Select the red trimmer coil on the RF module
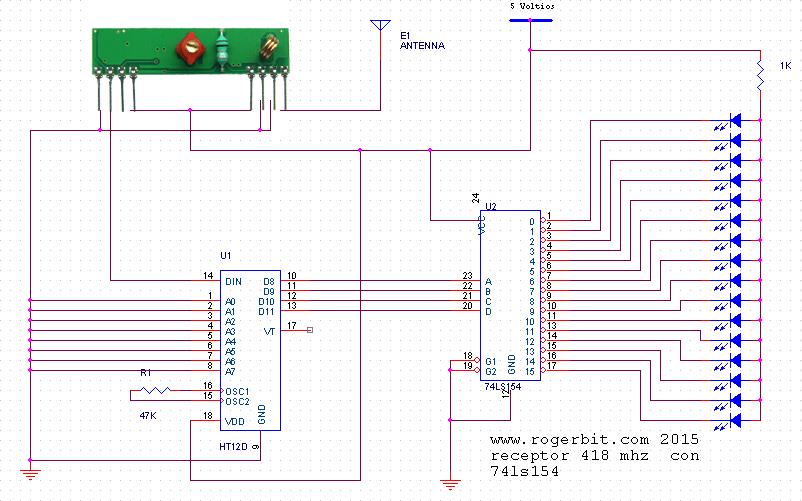 190,49
